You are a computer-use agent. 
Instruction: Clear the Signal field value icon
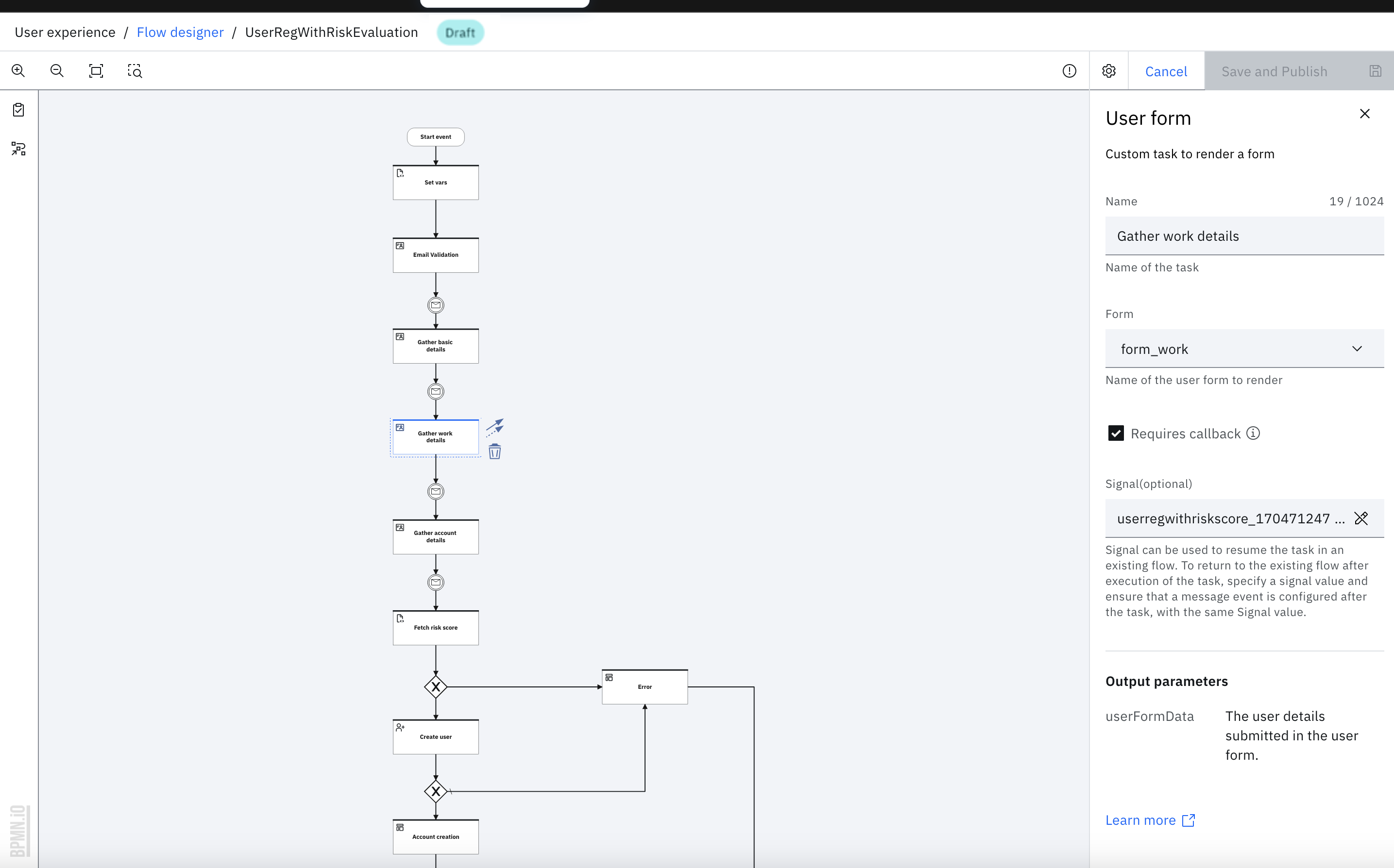point(1360,518)
